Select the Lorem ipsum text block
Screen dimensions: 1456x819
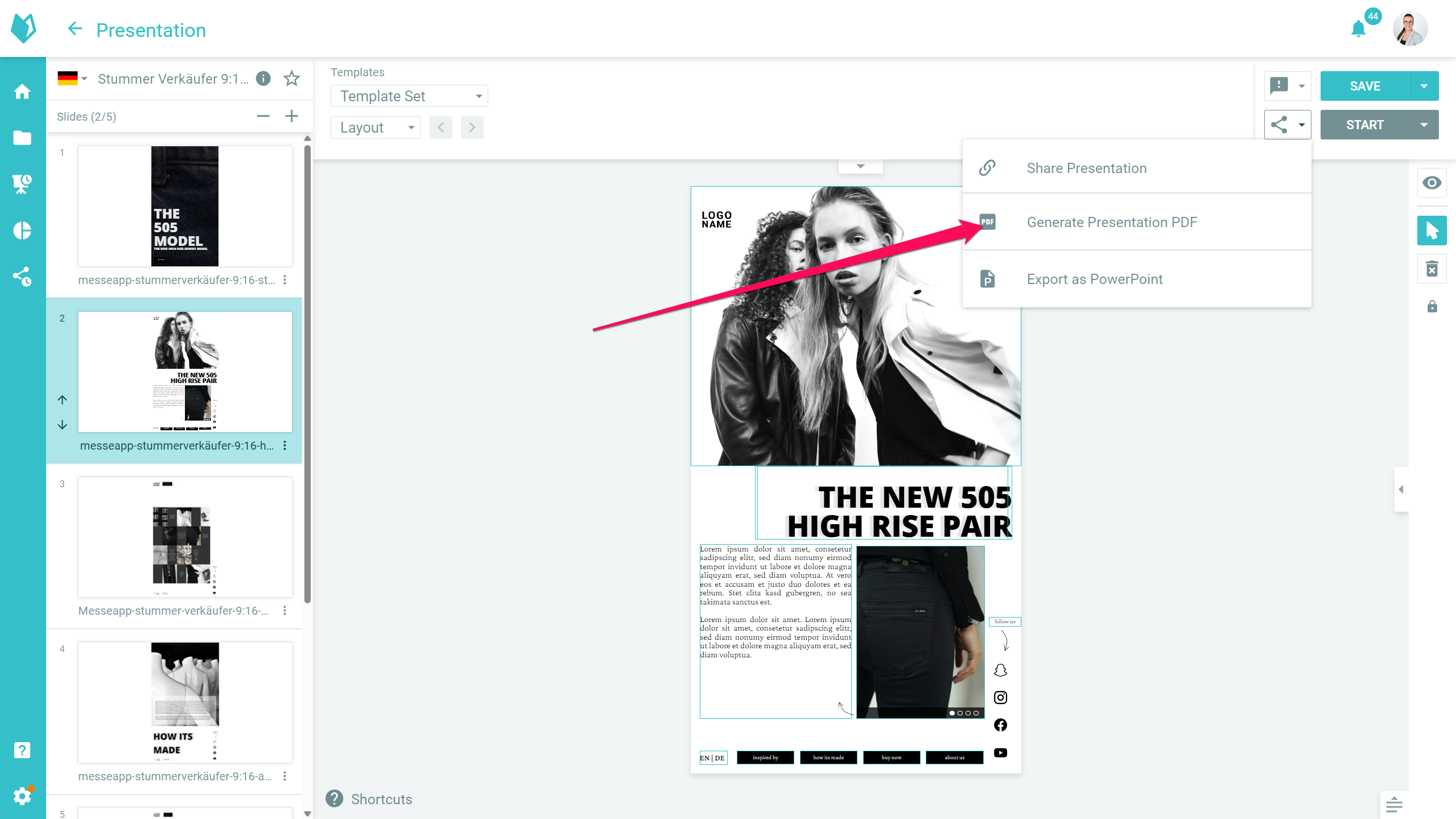click(776, 632)
